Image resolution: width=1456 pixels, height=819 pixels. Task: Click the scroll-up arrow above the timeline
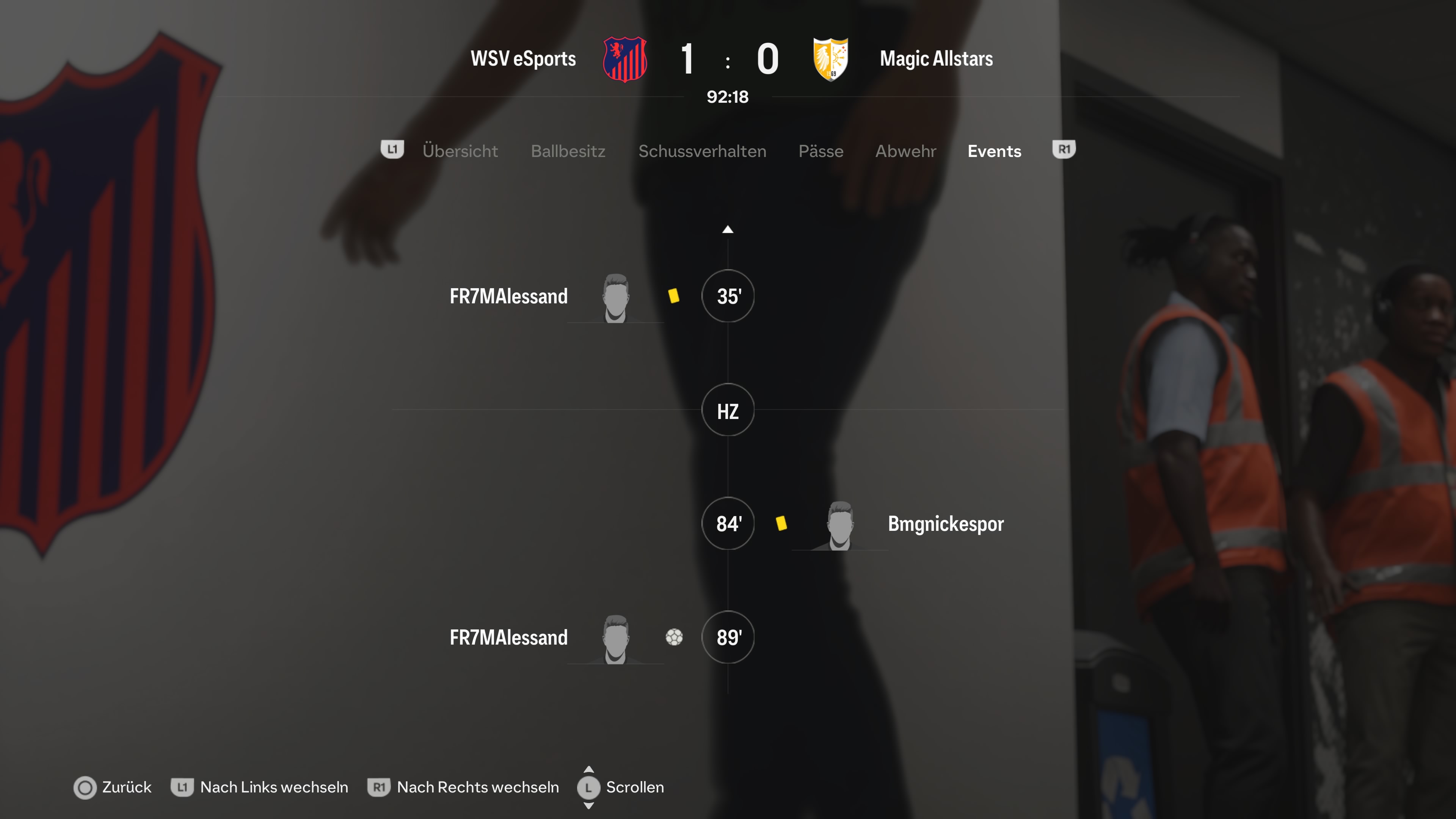click(728, 229)
